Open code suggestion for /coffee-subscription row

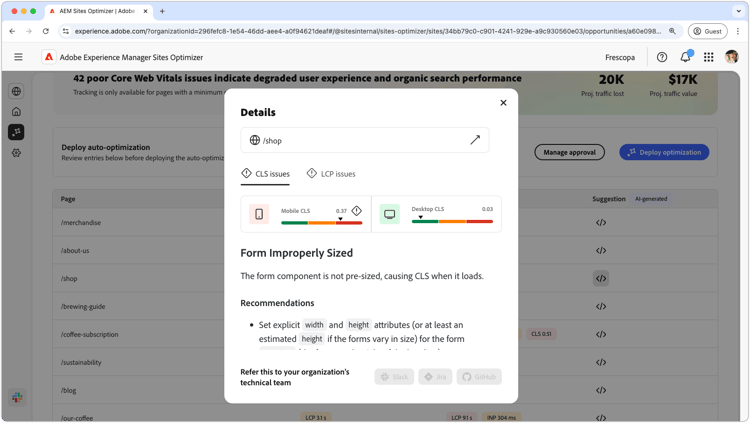click(601, 334)
